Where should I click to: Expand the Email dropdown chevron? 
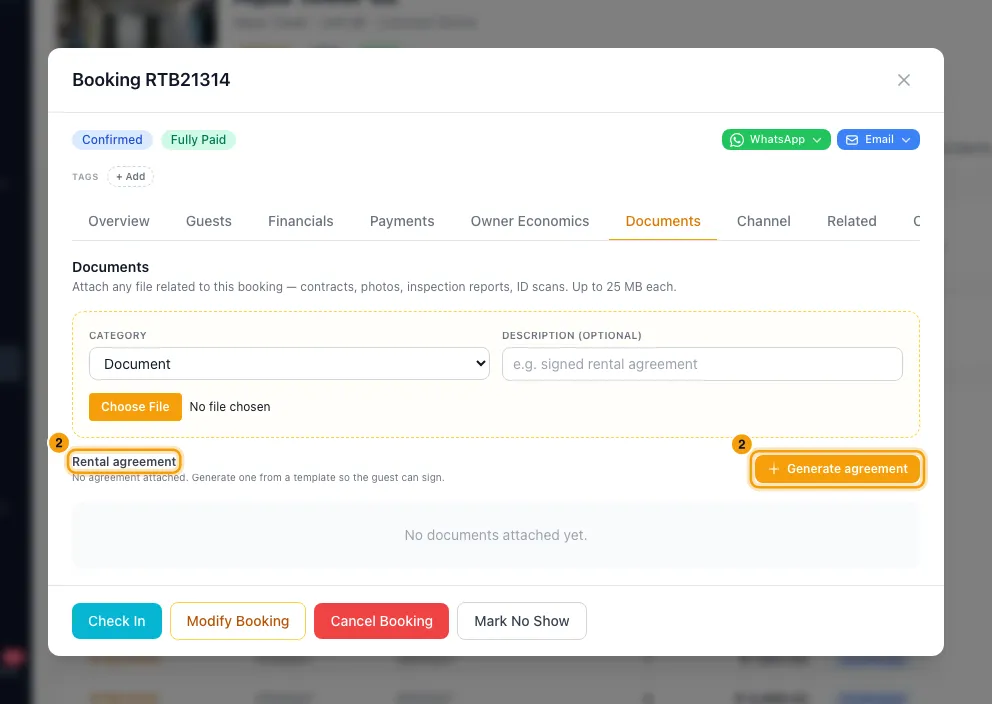[905, 140]
